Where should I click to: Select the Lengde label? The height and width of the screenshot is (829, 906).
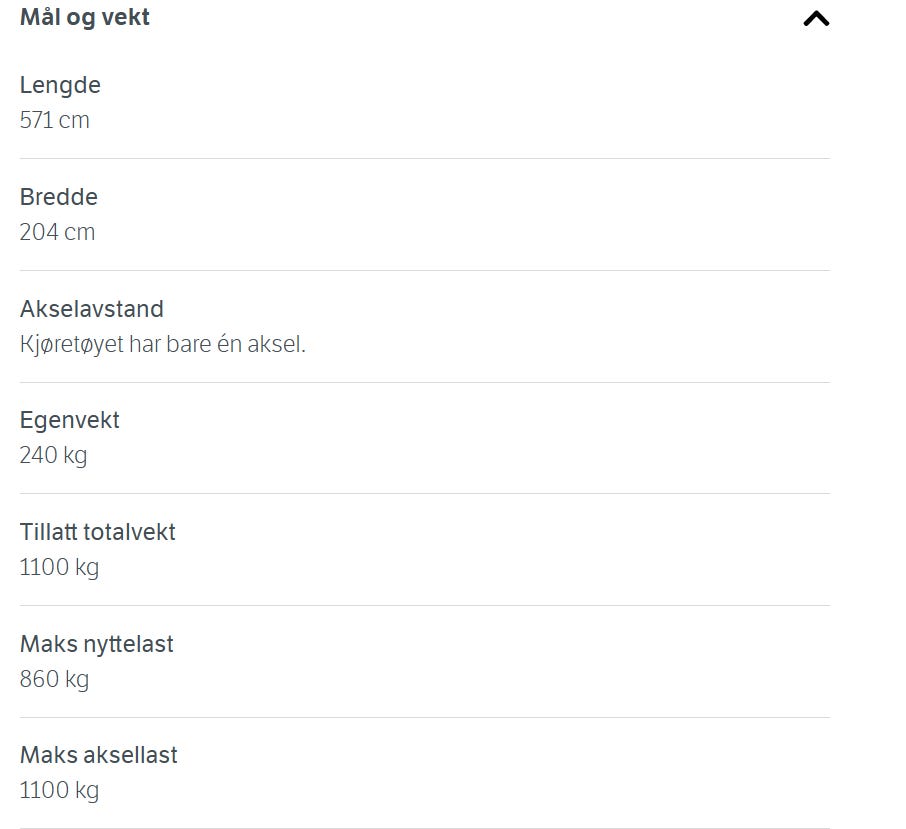pyautogui.click(x=60, y=85)
